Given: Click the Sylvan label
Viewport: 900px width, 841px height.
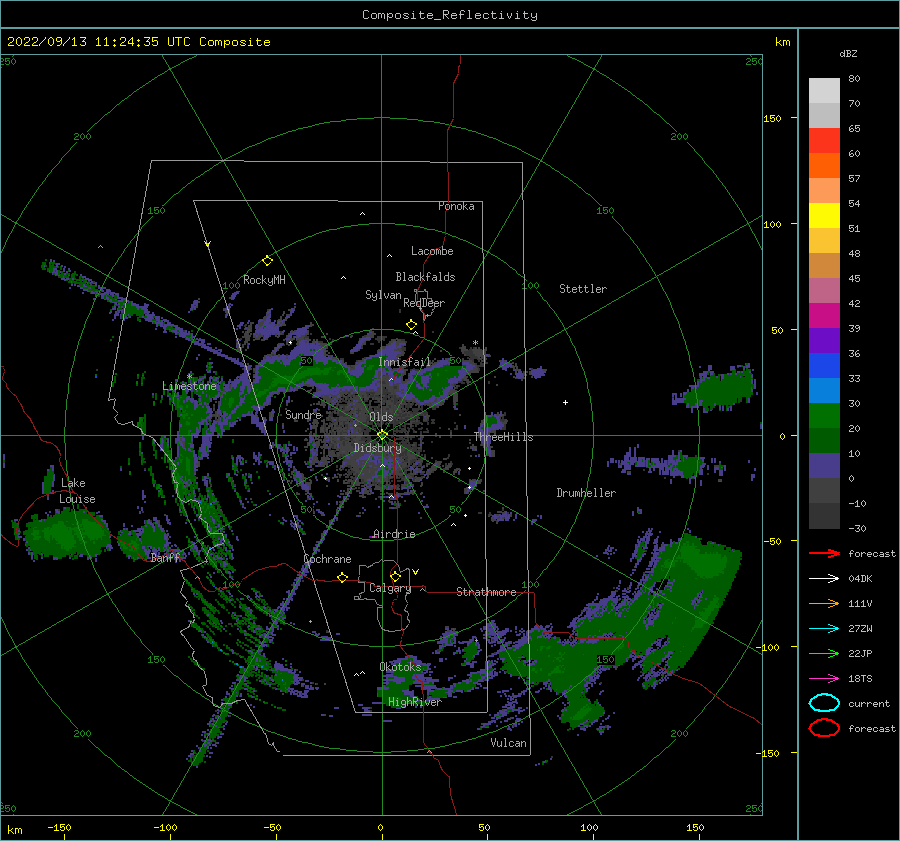Looking at the screenshot, I should coord(383,295).
